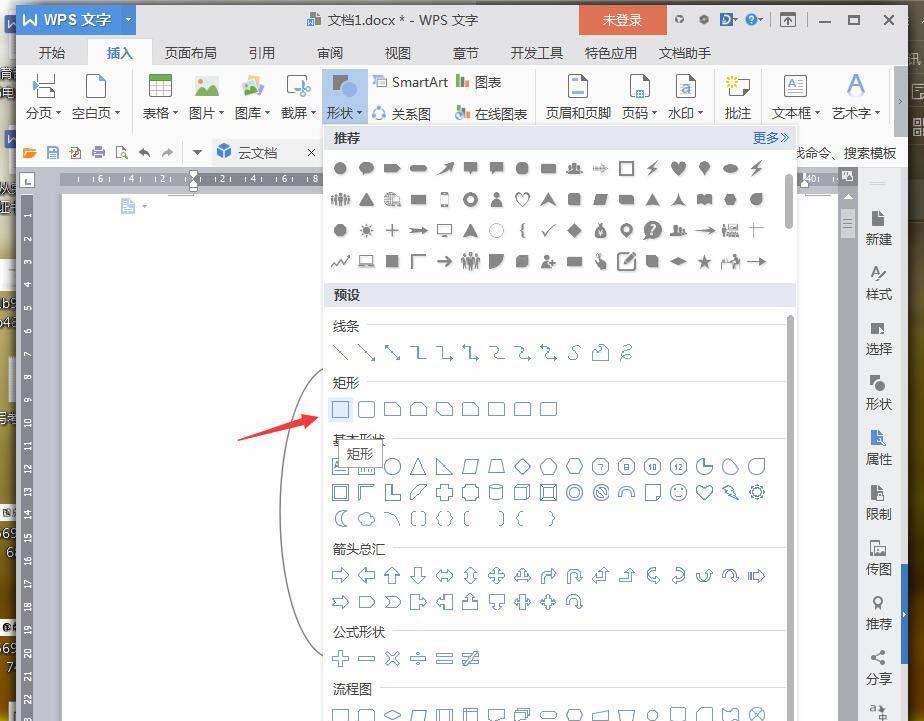Screen dimensions: 924x721
Task: Switch to the 引用 tab
Action: click(262, 53)
